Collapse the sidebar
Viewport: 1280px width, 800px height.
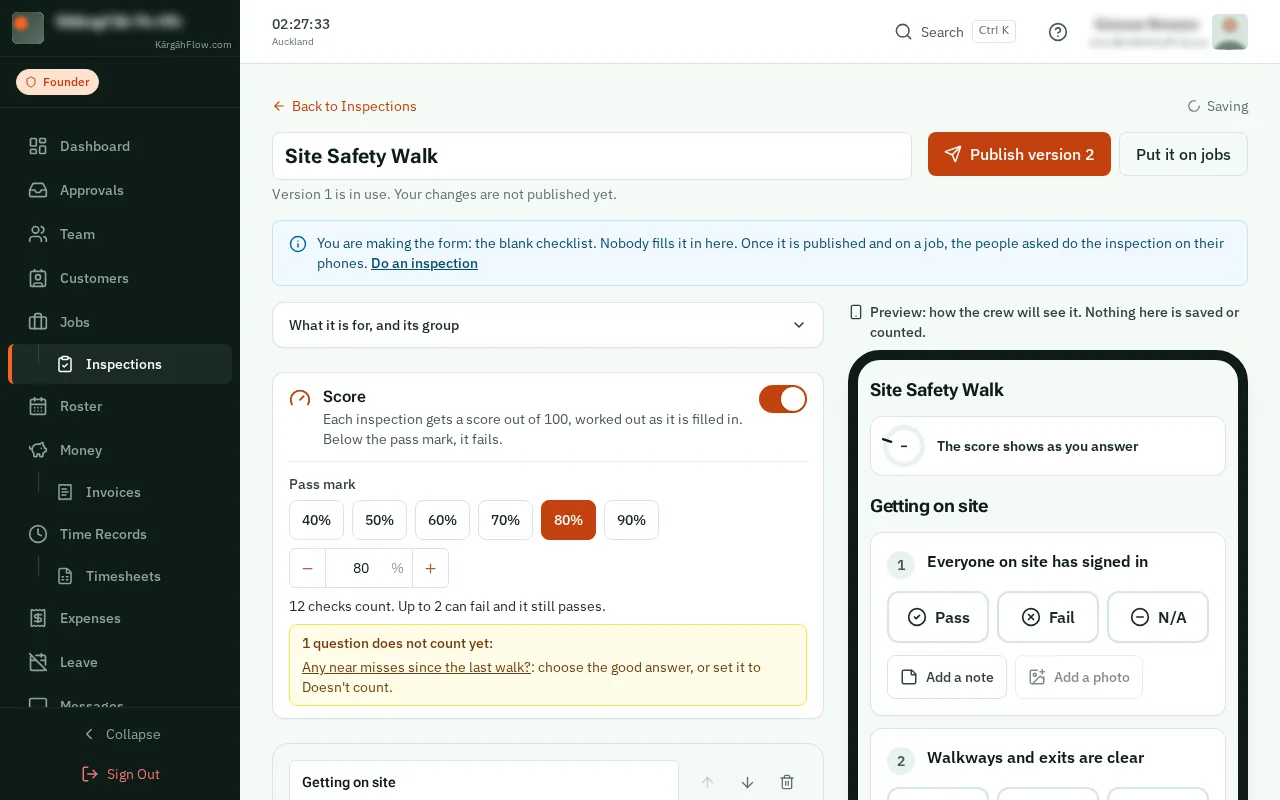coord(120,734)
